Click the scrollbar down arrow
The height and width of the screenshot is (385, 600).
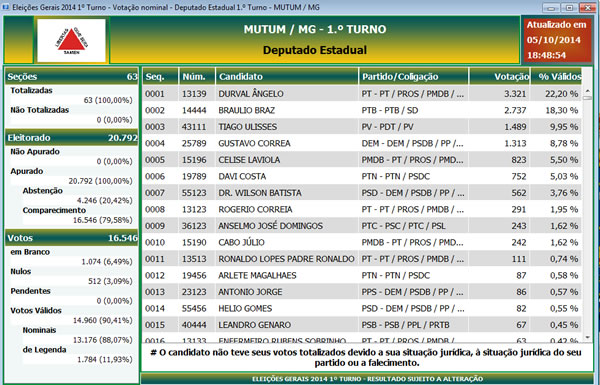tap(587, 338)
